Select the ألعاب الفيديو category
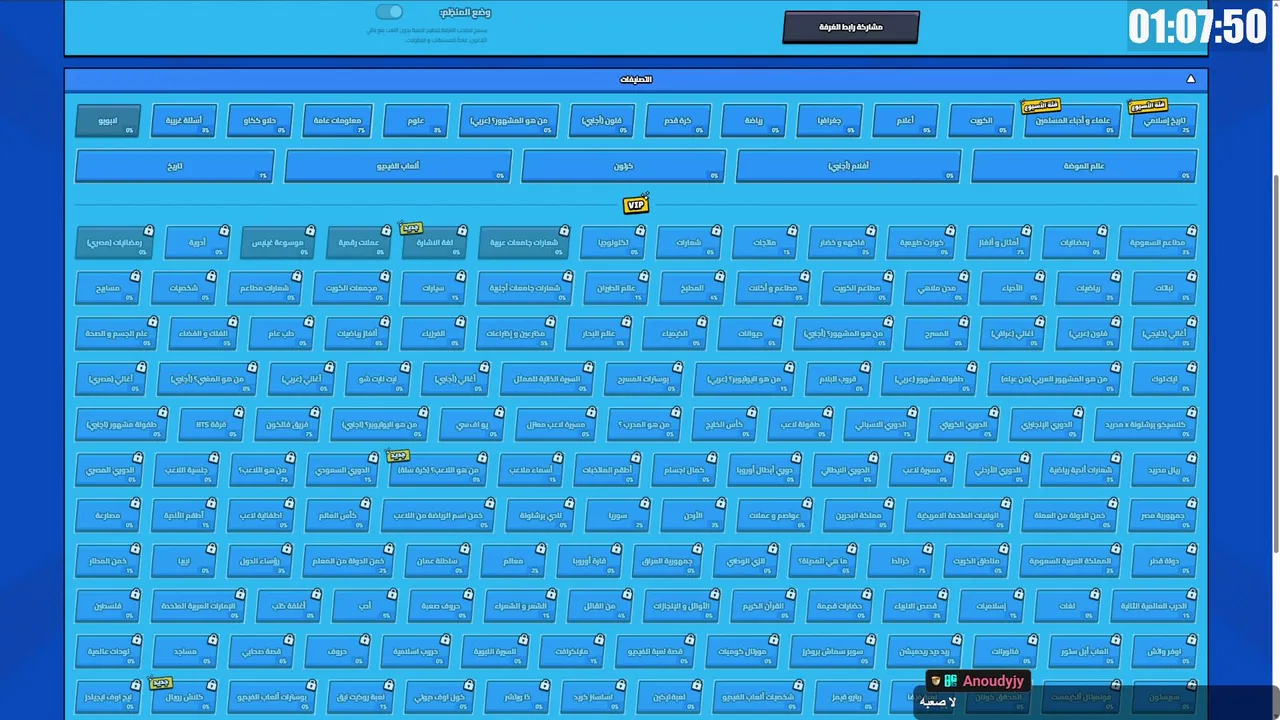This screenshot has height=720, width=1280. point(398,166)
